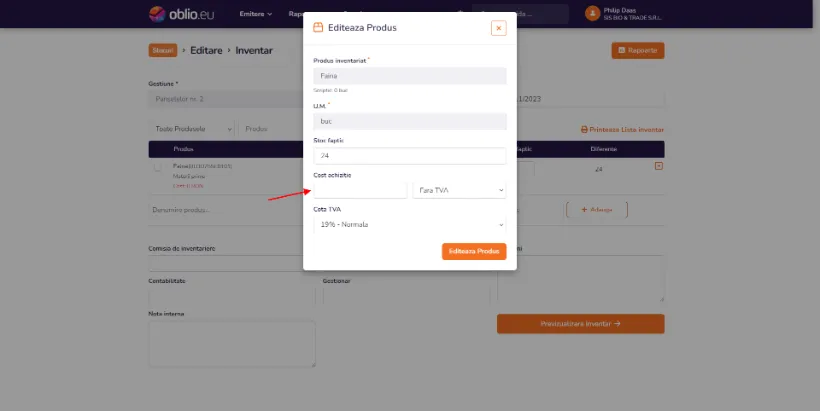
Task: Click the box icon beside Editeaza Produs
Action: coord(318,28)
